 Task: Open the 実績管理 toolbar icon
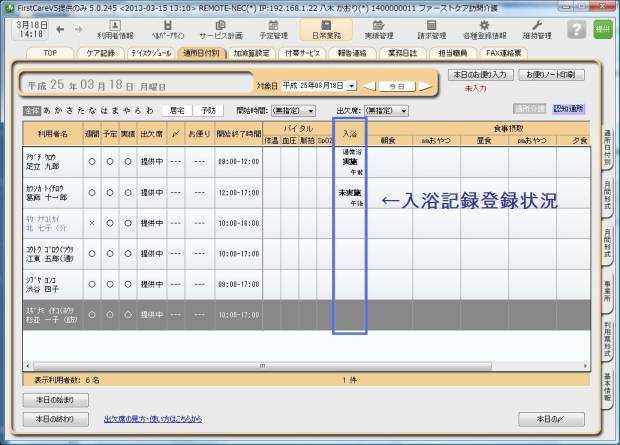click(377, 28)
